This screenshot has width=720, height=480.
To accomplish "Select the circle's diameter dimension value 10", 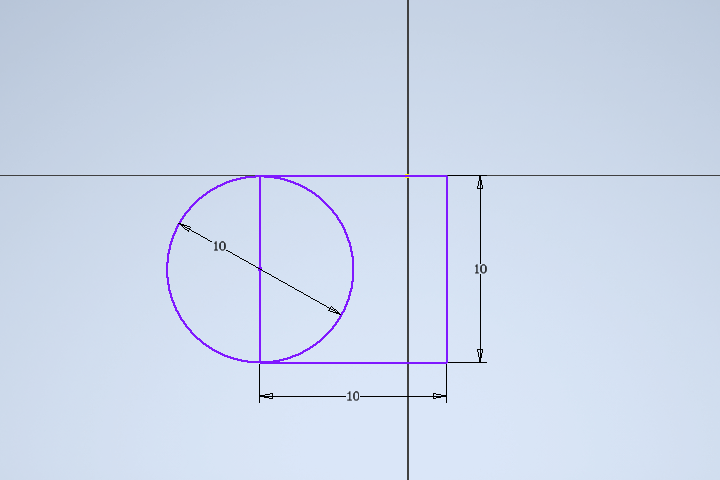I will [219, 246].
